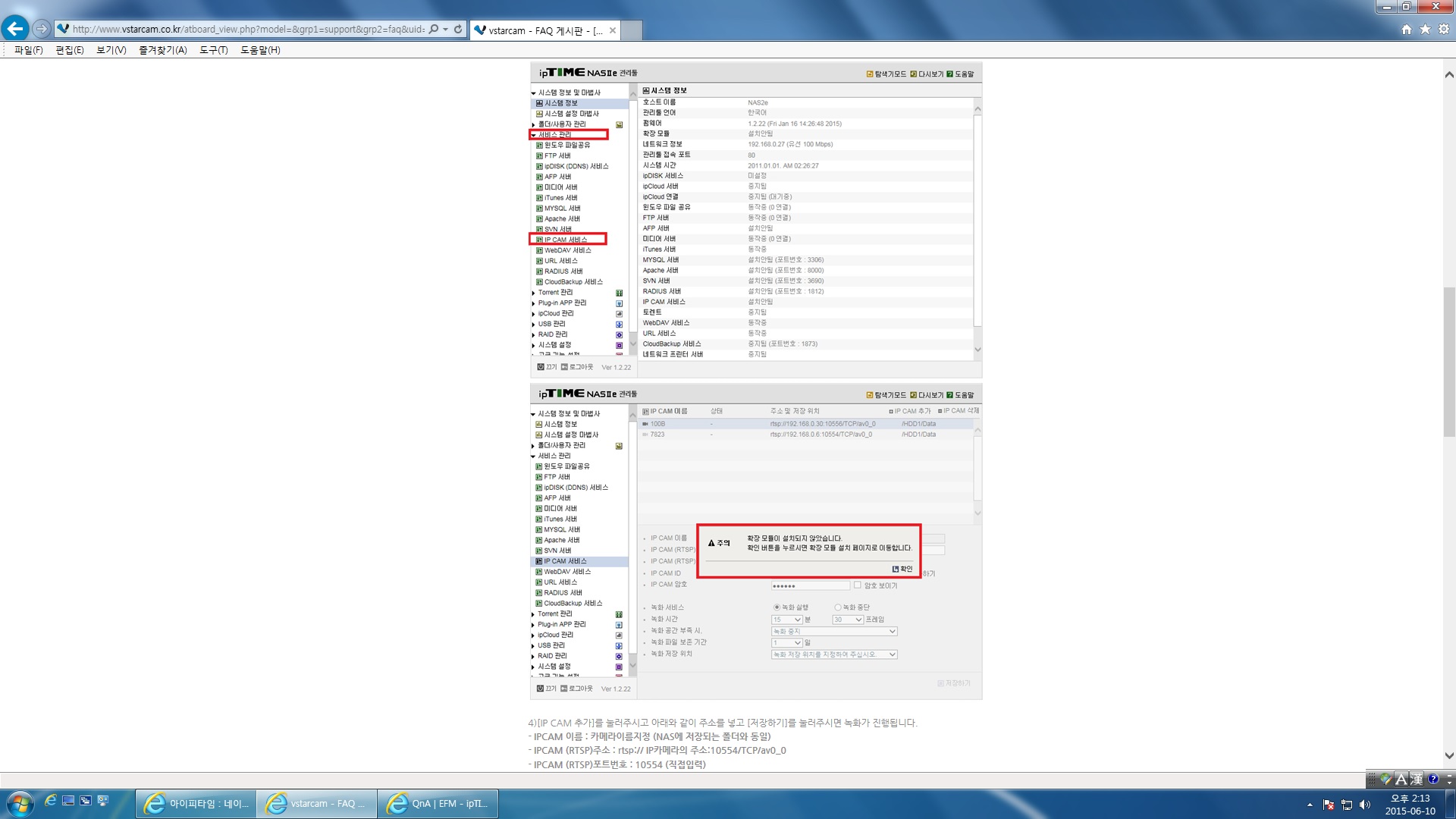Click the page scrollbar down arrow

click(x=1449, y=755)
